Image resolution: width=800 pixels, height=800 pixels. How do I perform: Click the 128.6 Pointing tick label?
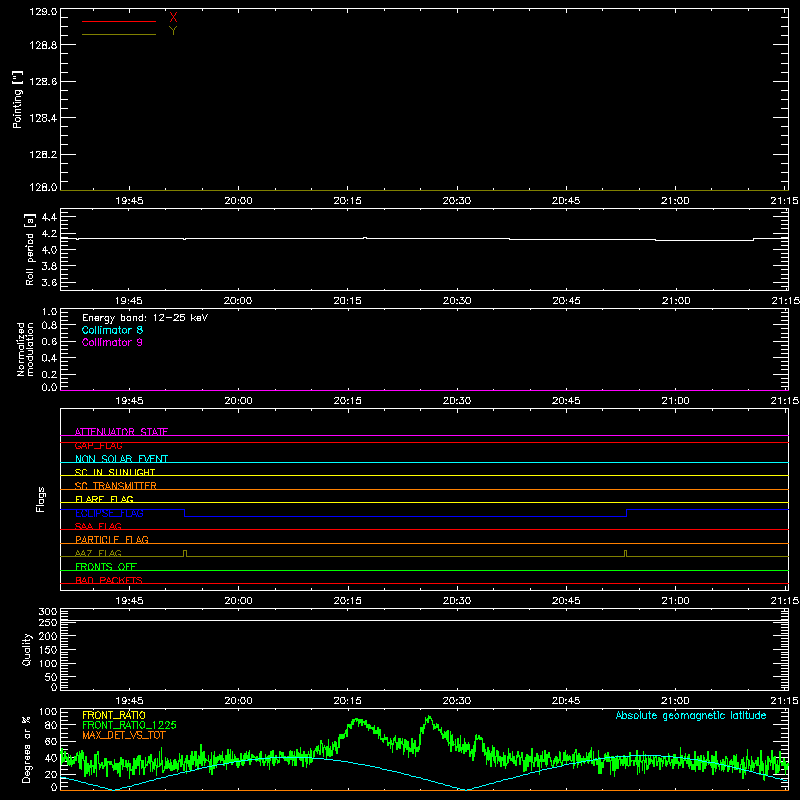point(43,82)
